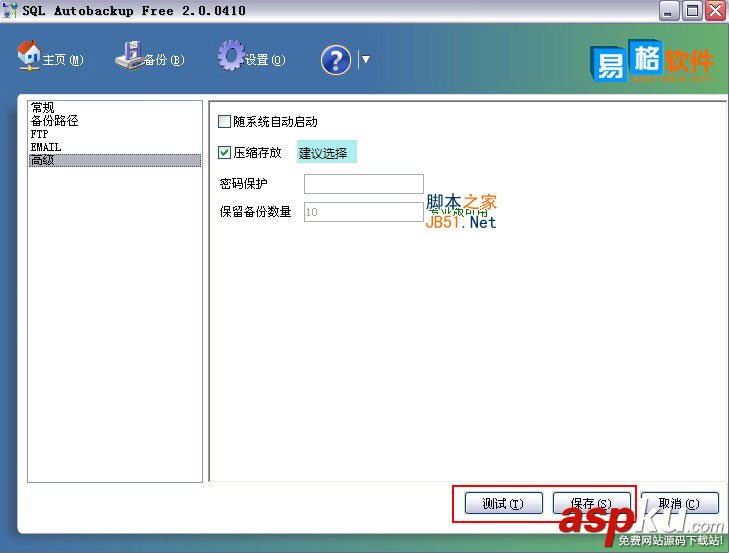Viewport: 729px width, 553px height.
Task: Maximize the SQL Autobackup window
Action: pos(692,10)
